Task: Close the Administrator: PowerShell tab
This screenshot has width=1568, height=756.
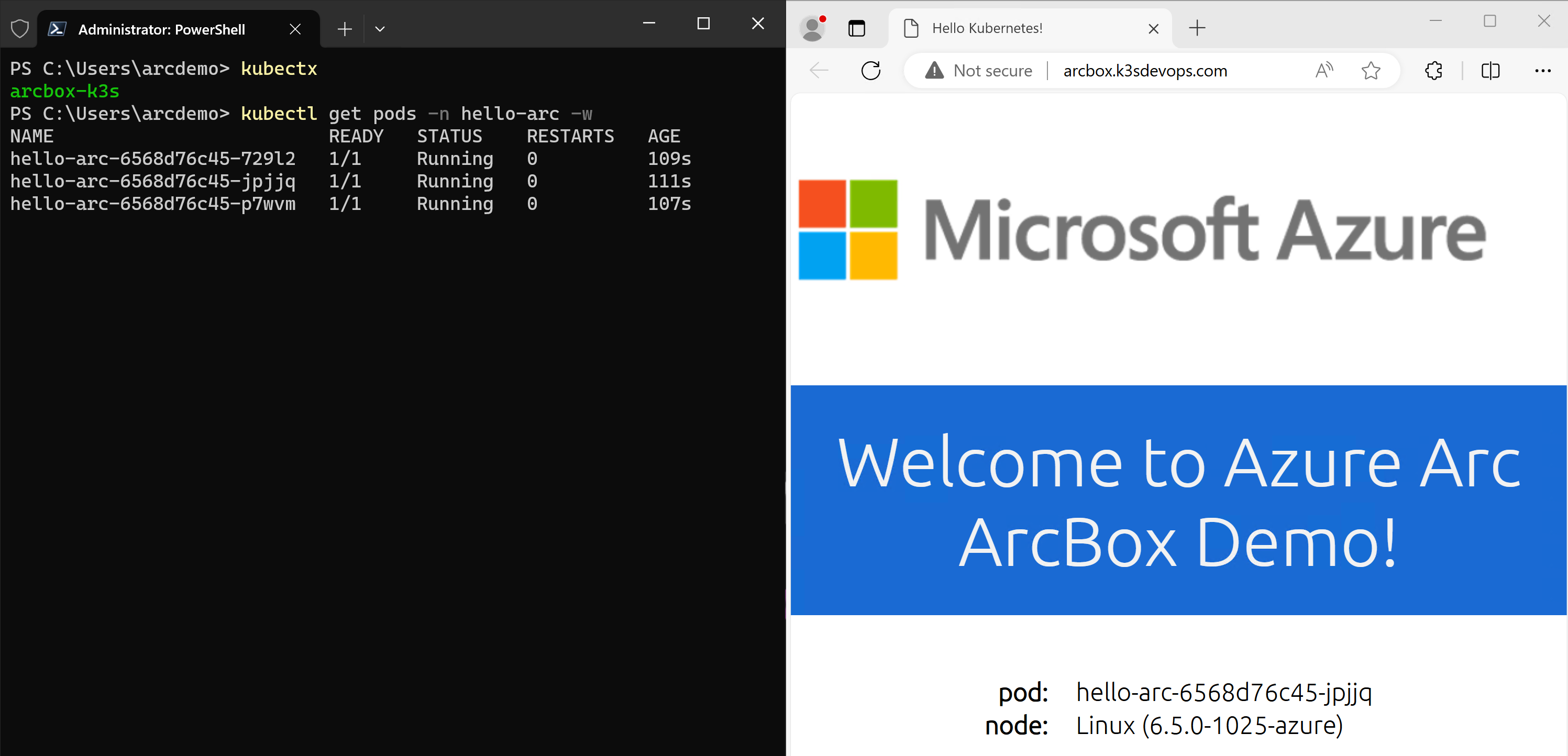Action: [295, 29]
